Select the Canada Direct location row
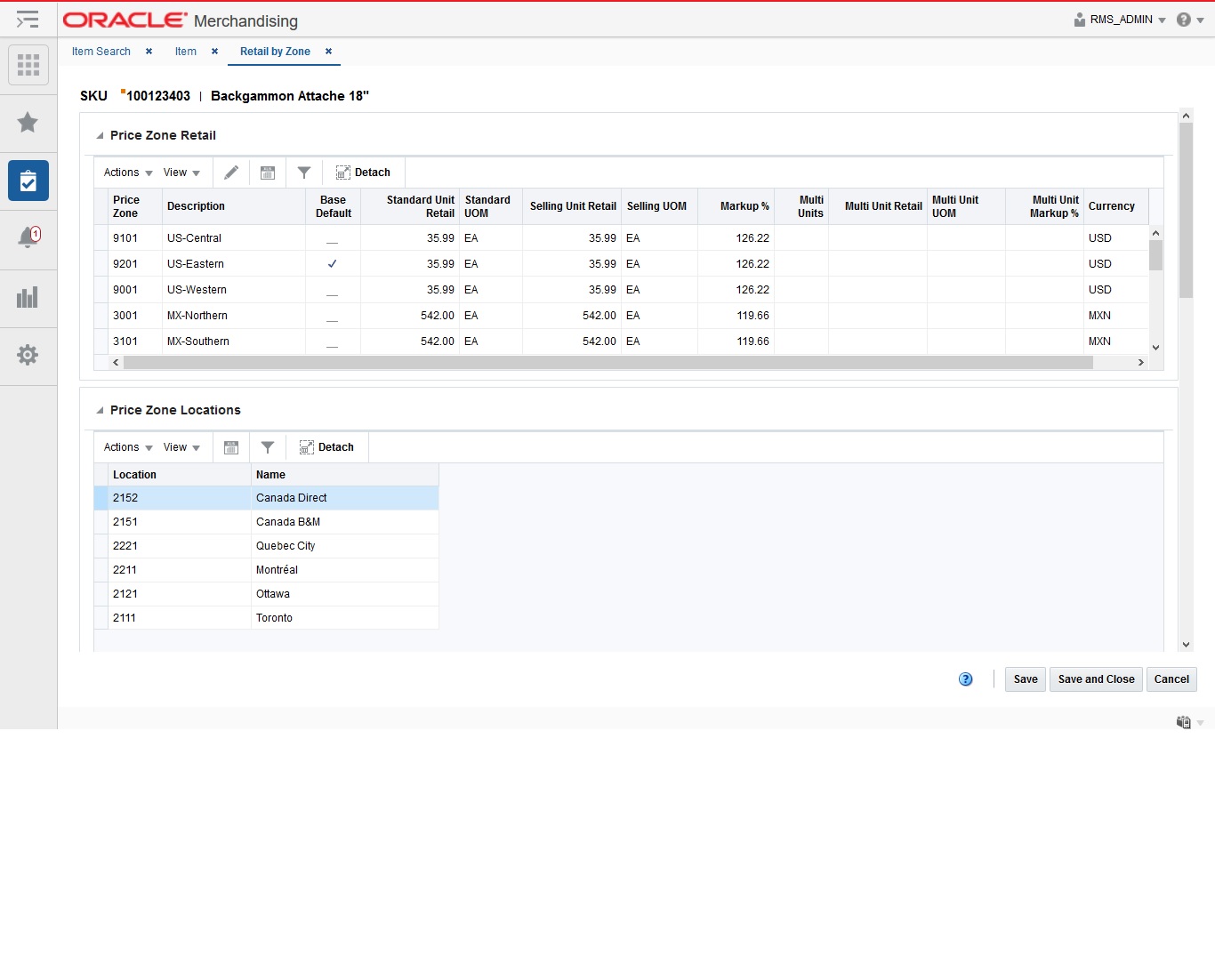This screenshot has height=980, width=1215. click(x=291, y=498)
